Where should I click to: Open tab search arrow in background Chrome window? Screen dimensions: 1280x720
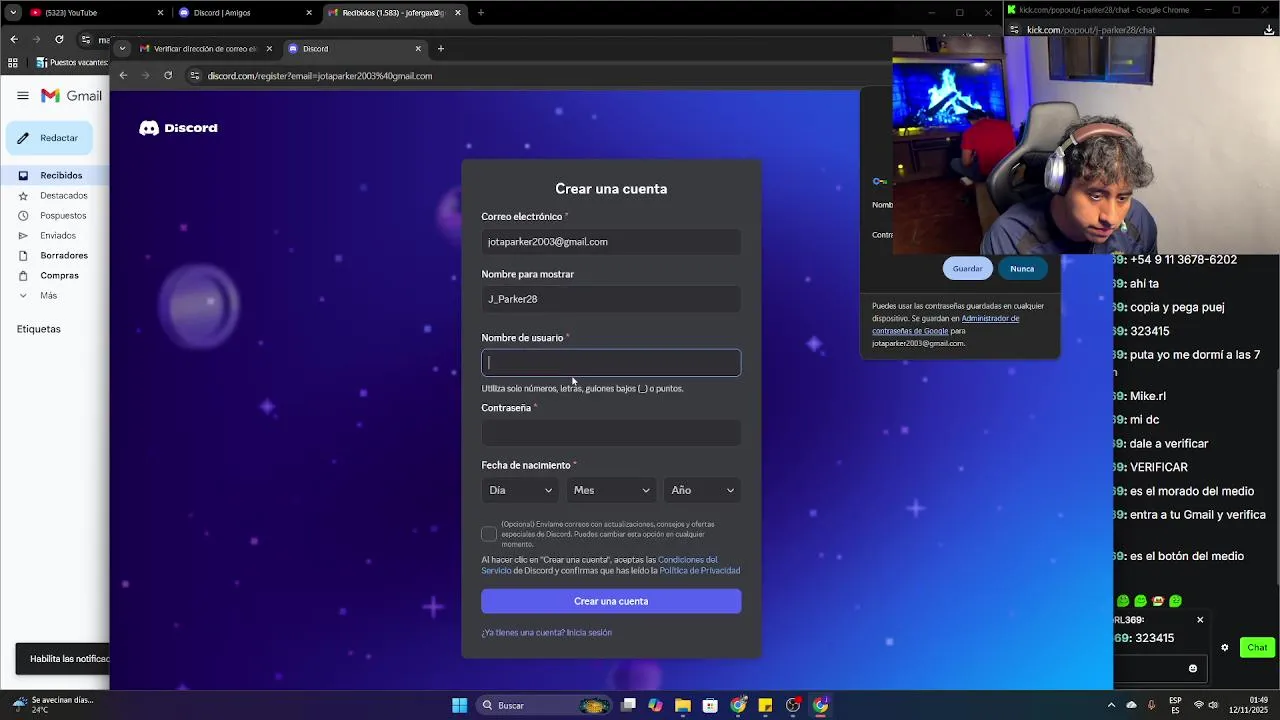coord(13,13)
